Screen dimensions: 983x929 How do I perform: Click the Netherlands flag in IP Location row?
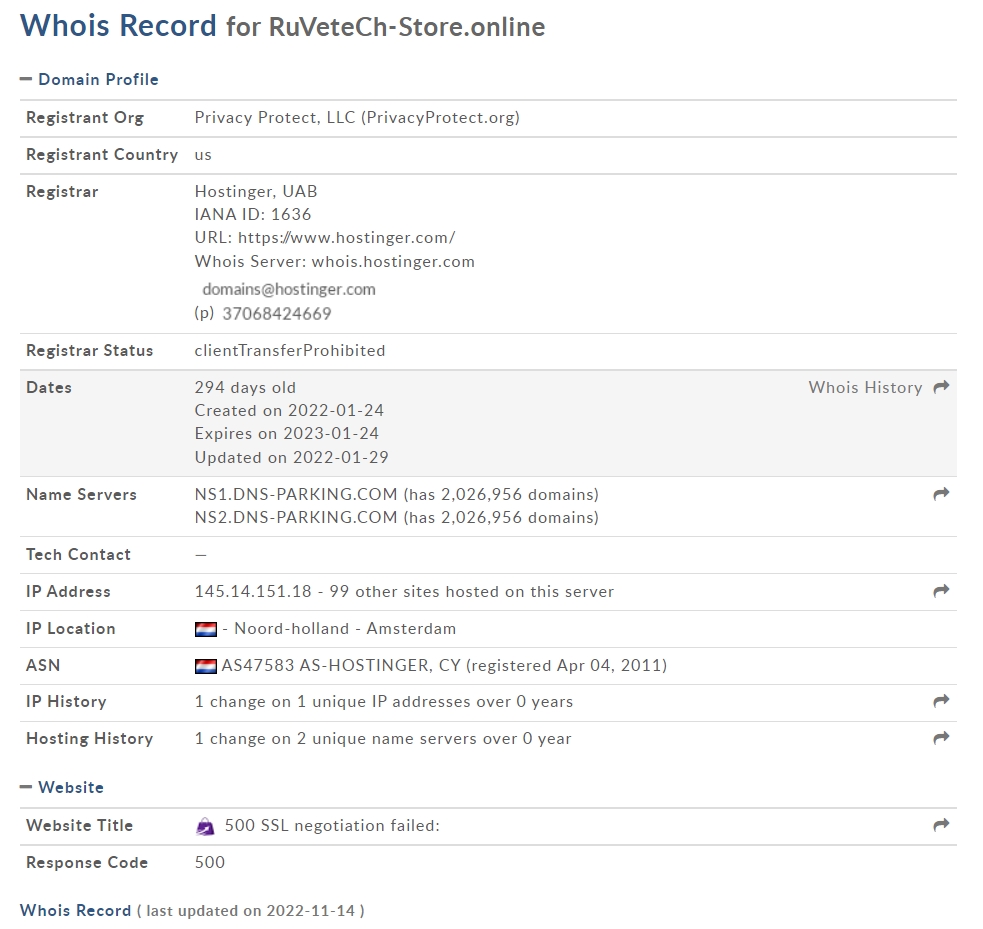pos(206,629)
